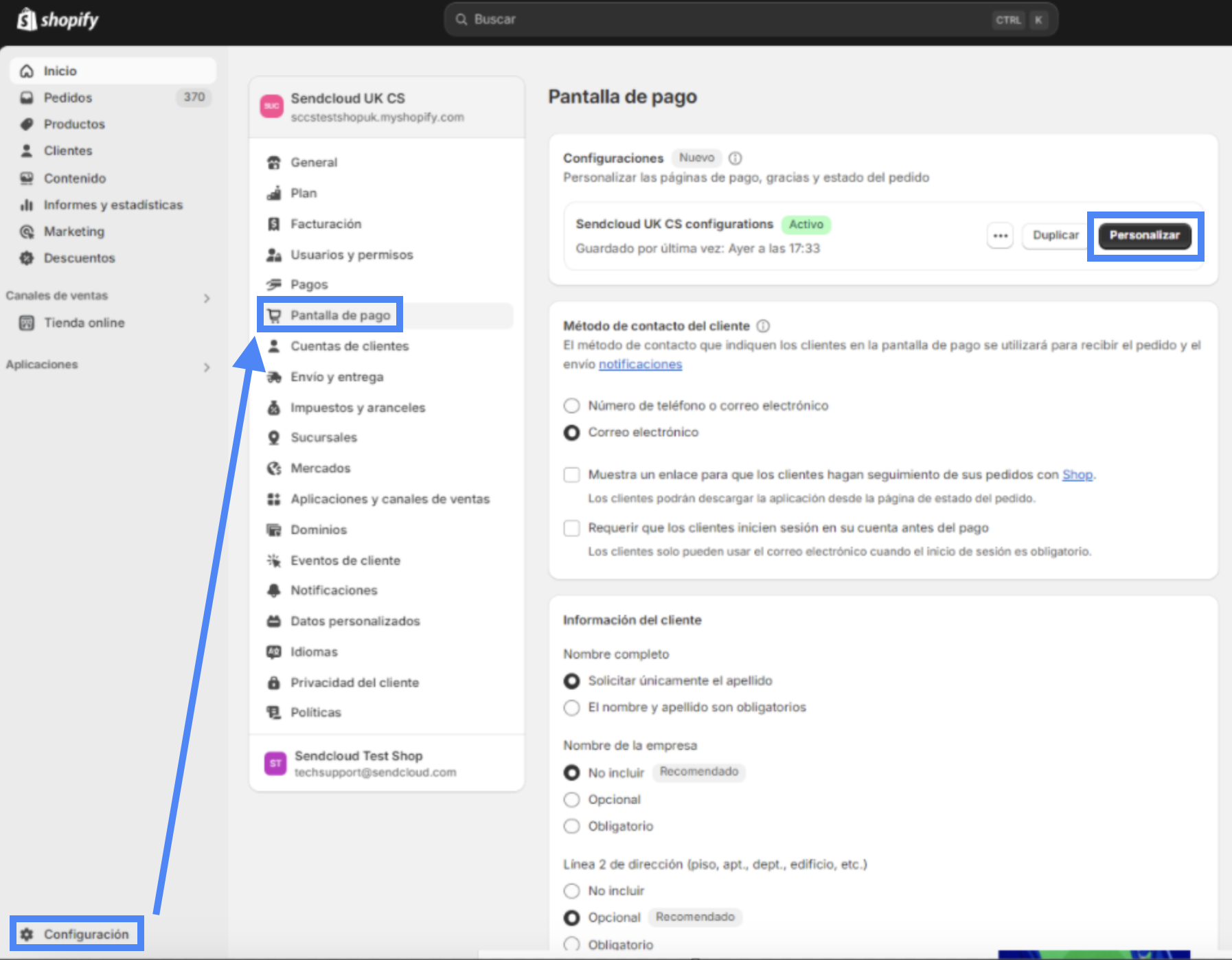The height and width of the screenshot is (960, 1232).
Task: Select No incluir for Línea 2 de dirección
Action: 571,891
